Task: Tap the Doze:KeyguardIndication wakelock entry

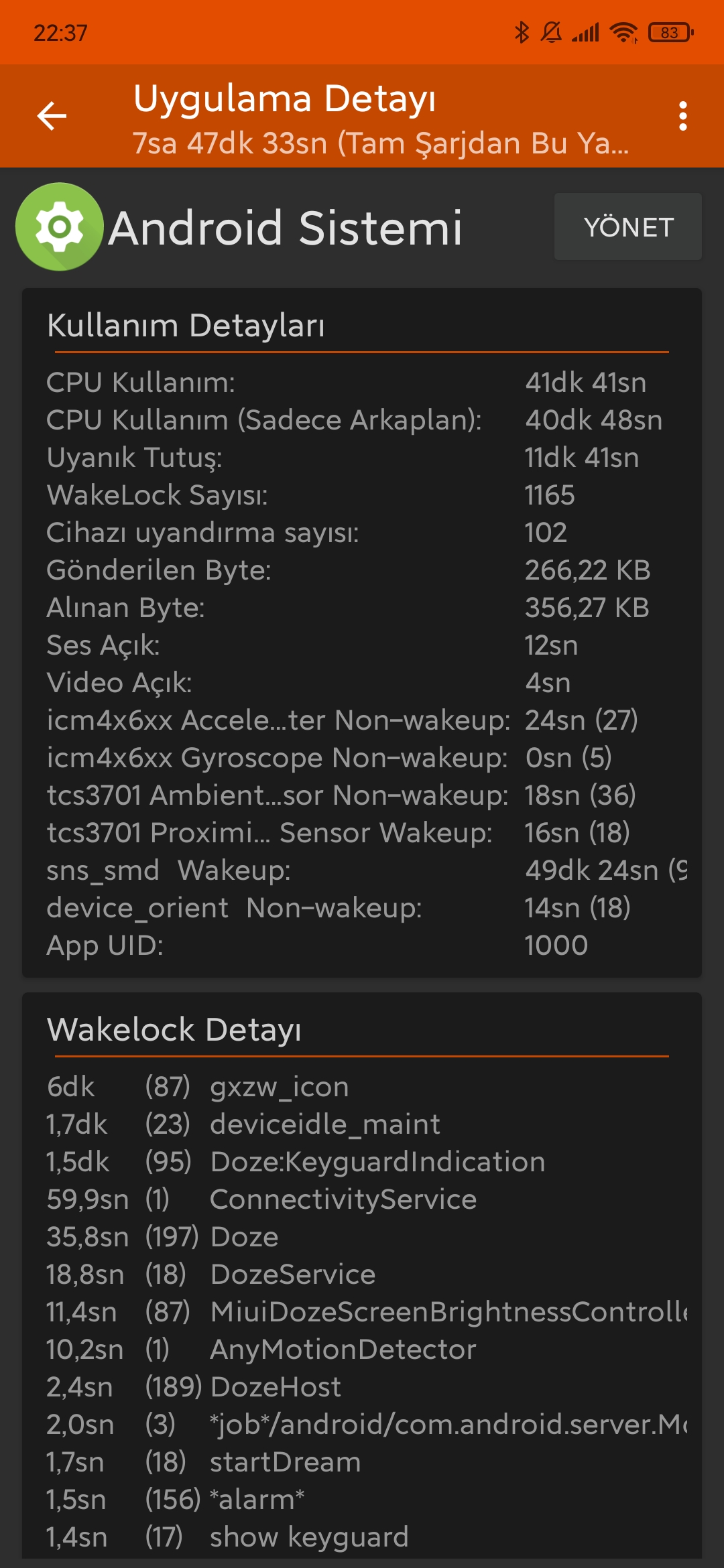Action: 362,1162
